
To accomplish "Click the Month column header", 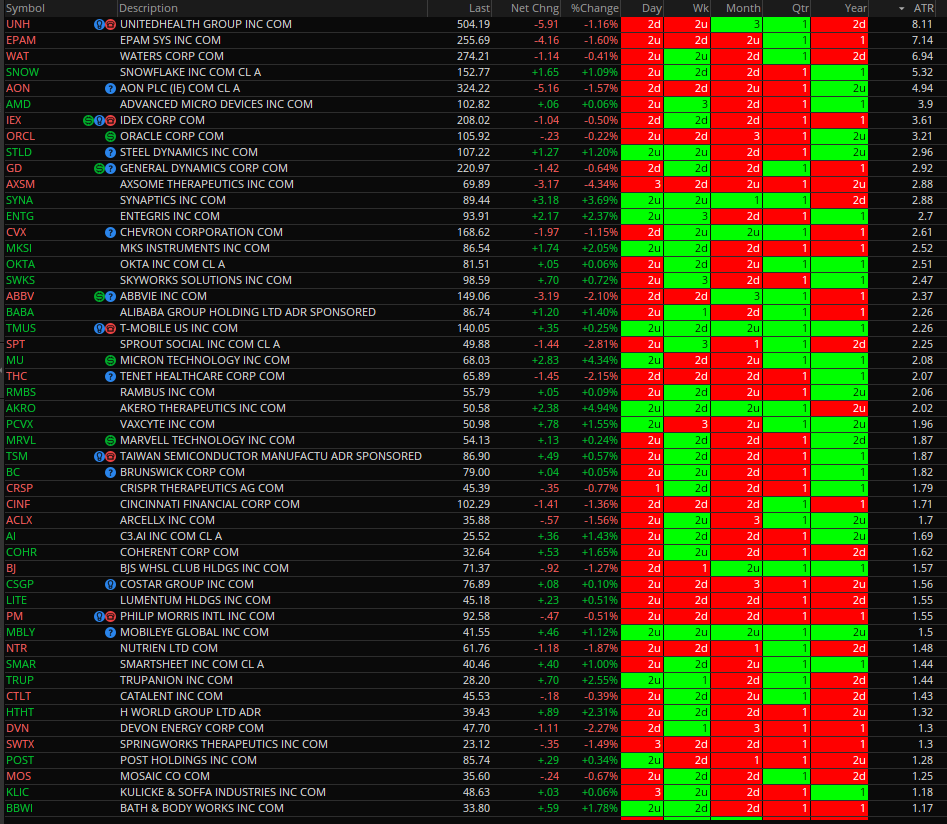I will click(x=737, y=8).
